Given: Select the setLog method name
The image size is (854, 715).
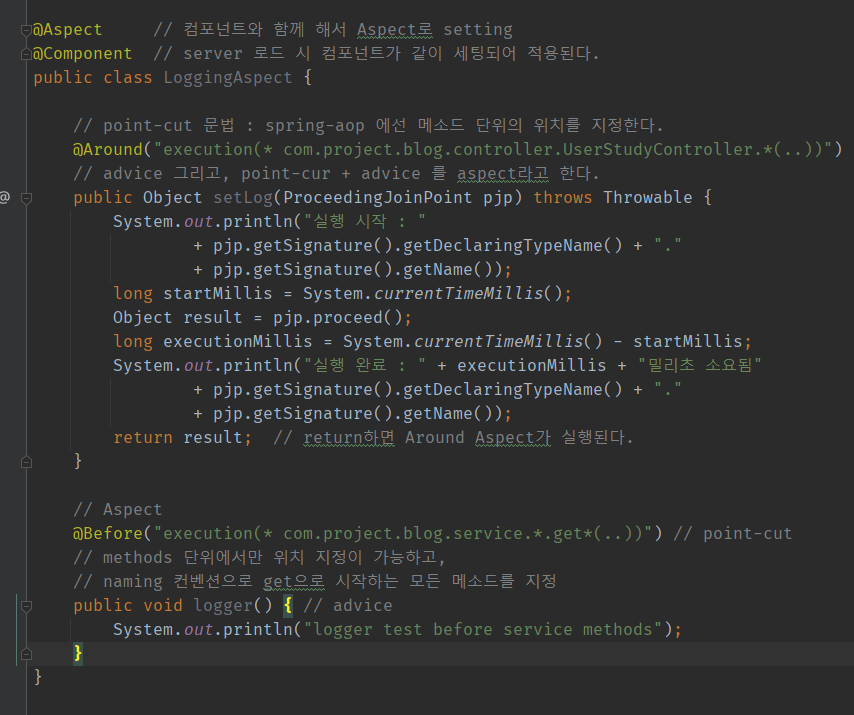Looking at the screenshot, I should click(x=243, y=197).
